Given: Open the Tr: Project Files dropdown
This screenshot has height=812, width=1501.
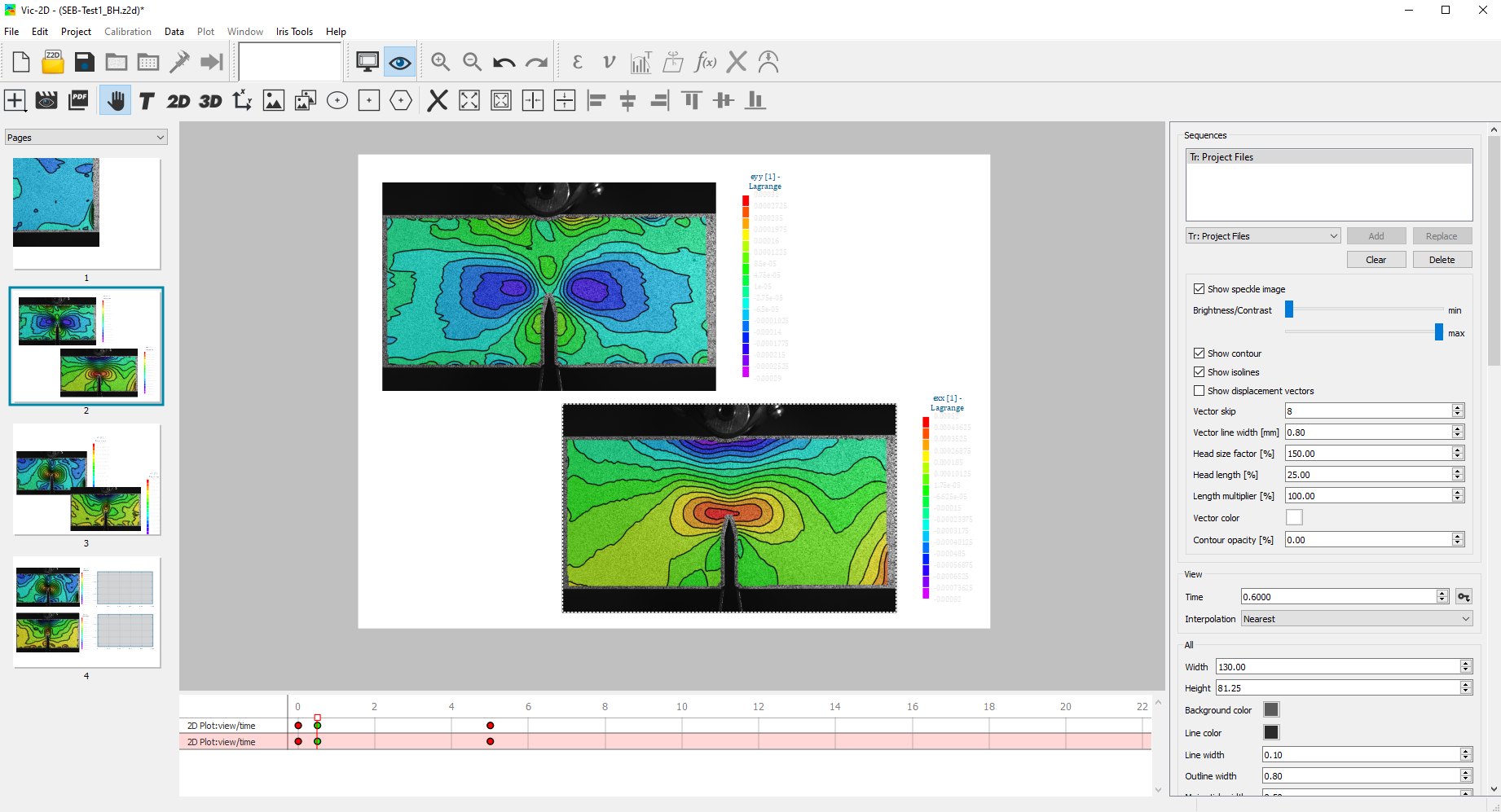Looking at the screenshot, I should click(1332, 235).
